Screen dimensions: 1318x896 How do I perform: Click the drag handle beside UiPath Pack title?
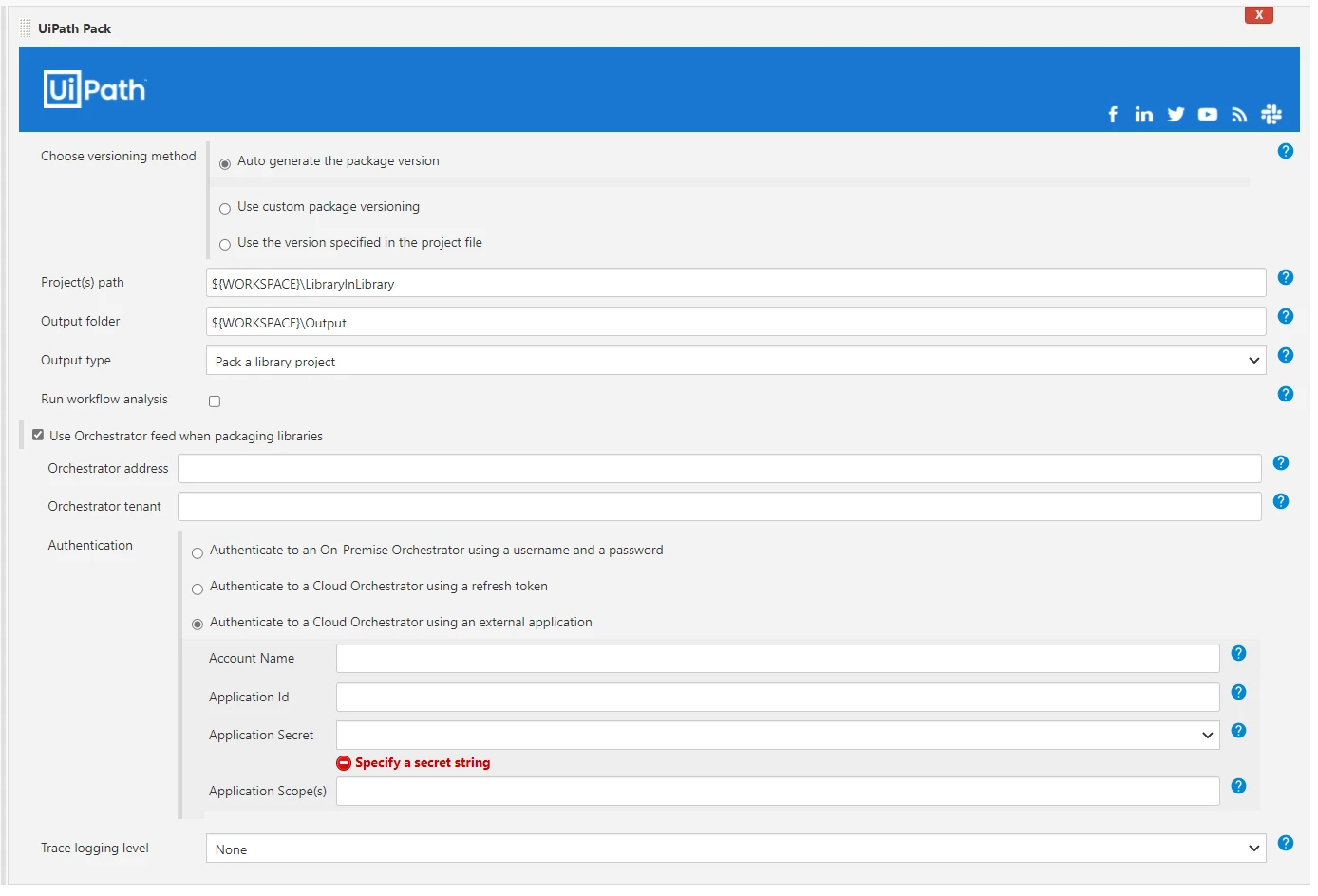pos(26,28)
